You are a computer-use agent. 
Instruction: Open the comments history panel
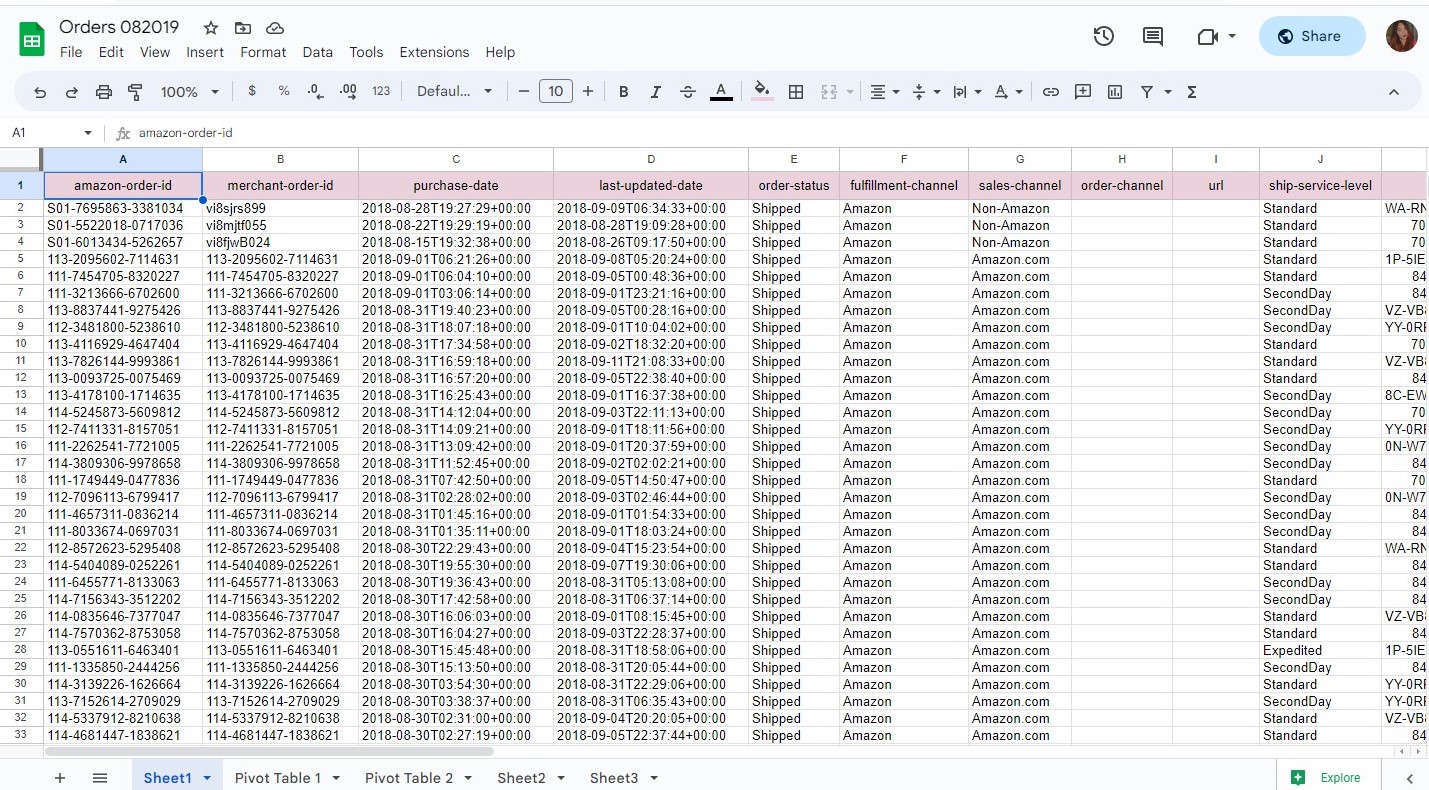1153,37
